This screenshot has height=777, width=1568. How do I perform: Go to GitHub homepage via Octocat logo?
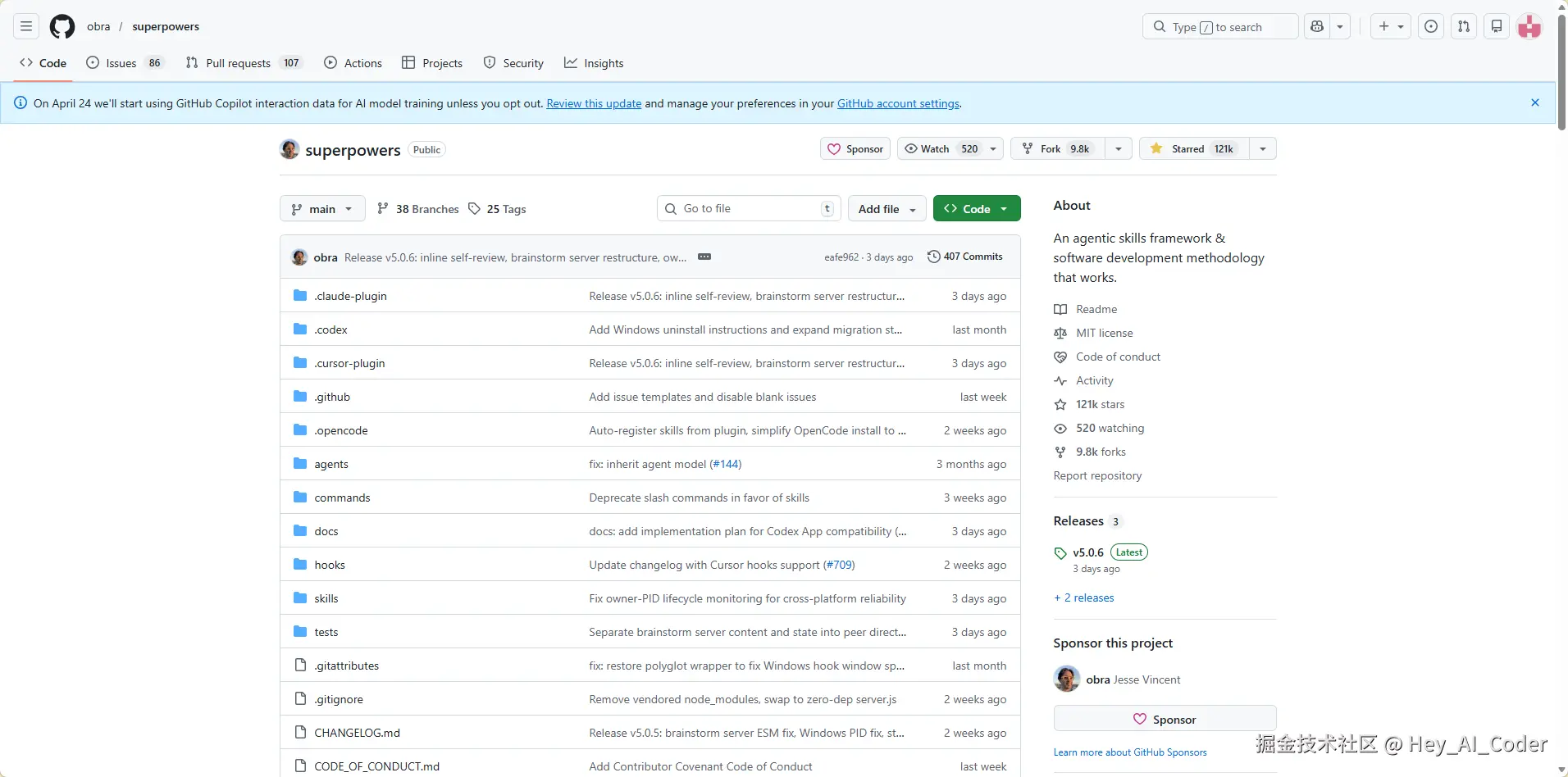tap(62, 27)
